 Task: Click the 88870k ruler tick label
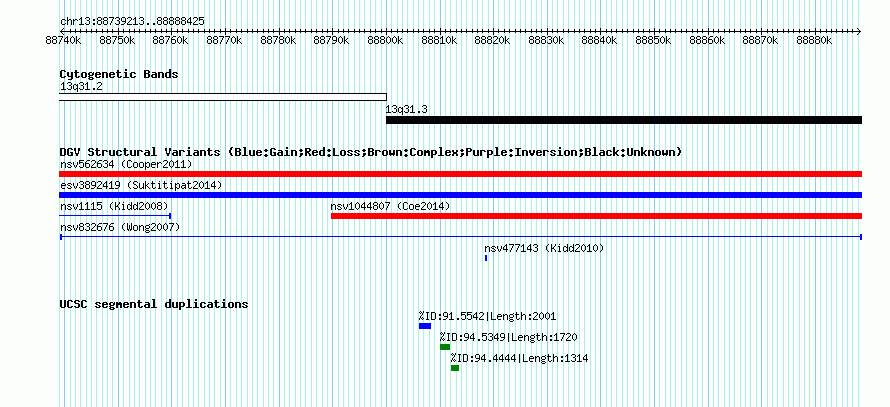click(761, 41)
